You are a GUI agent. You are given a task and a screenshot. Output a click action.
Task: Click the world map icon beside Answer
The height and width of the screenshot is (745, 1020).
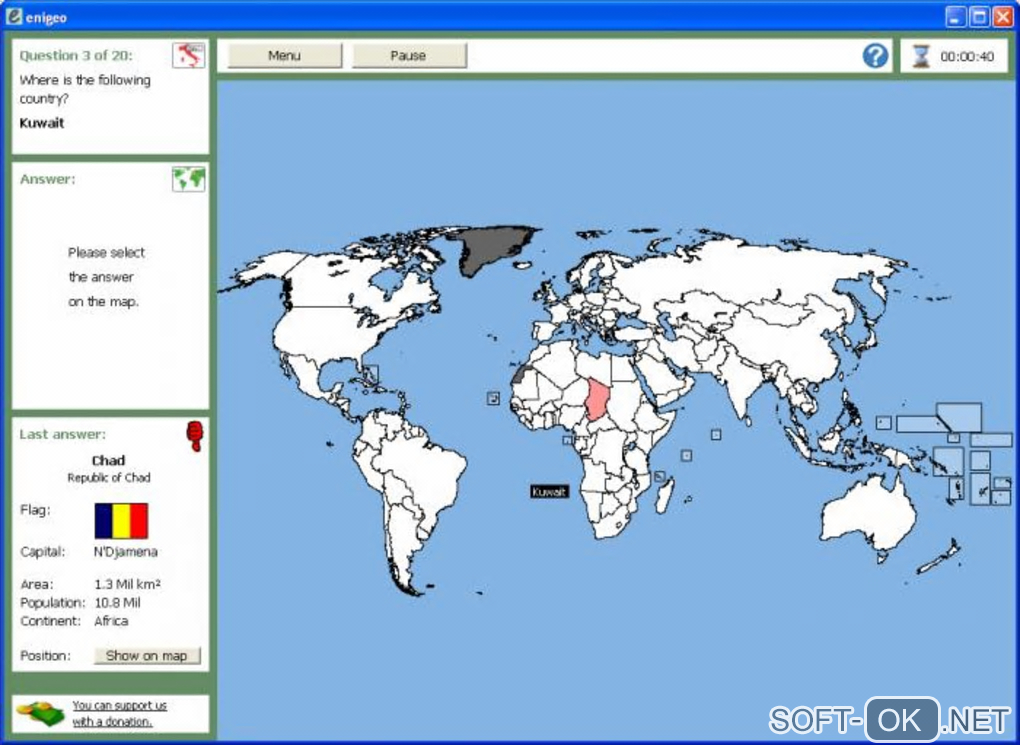click(189, 179)
